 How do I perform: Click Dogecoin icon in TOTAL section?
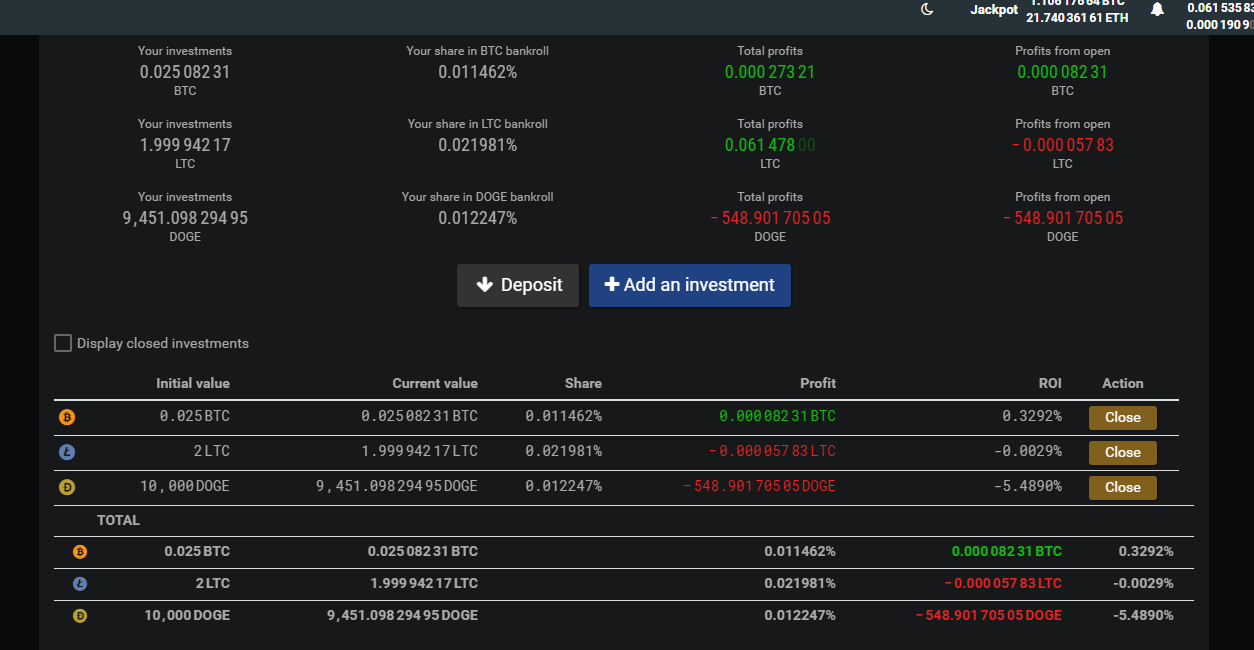pyautogui.click(x=81, y=615)
